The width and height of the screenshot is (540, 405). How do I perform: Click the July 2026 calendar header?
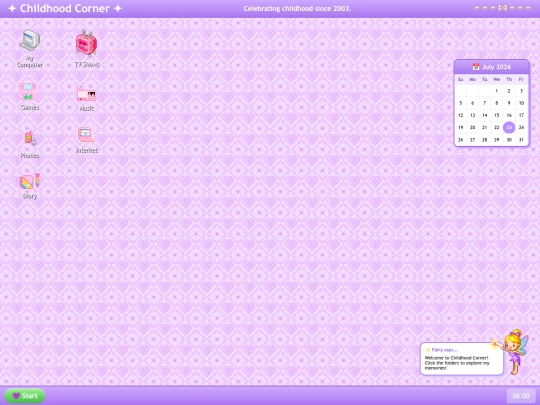[491, 67]
